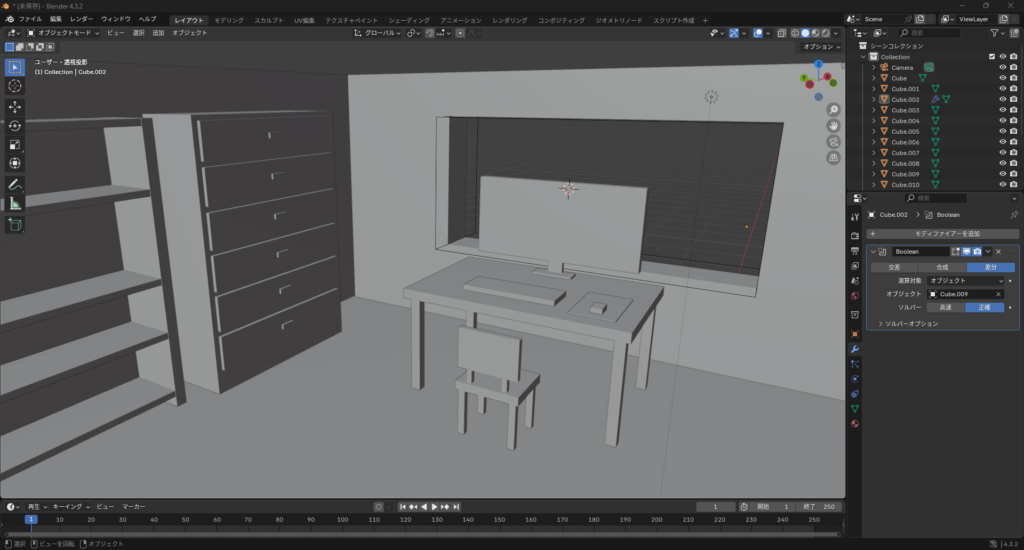Open the Modifiers wrench tab in Properties
Viewport: 1024px width, 550px height.
(x=855, y=349)
